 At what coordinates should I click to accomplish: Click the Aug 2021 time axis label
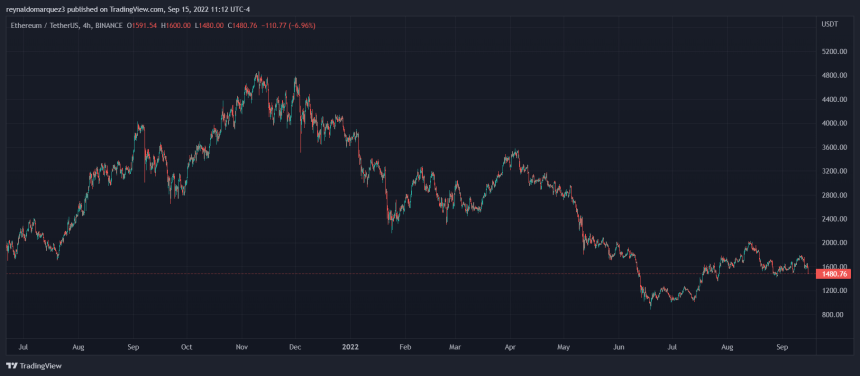[x=79, y=347]
